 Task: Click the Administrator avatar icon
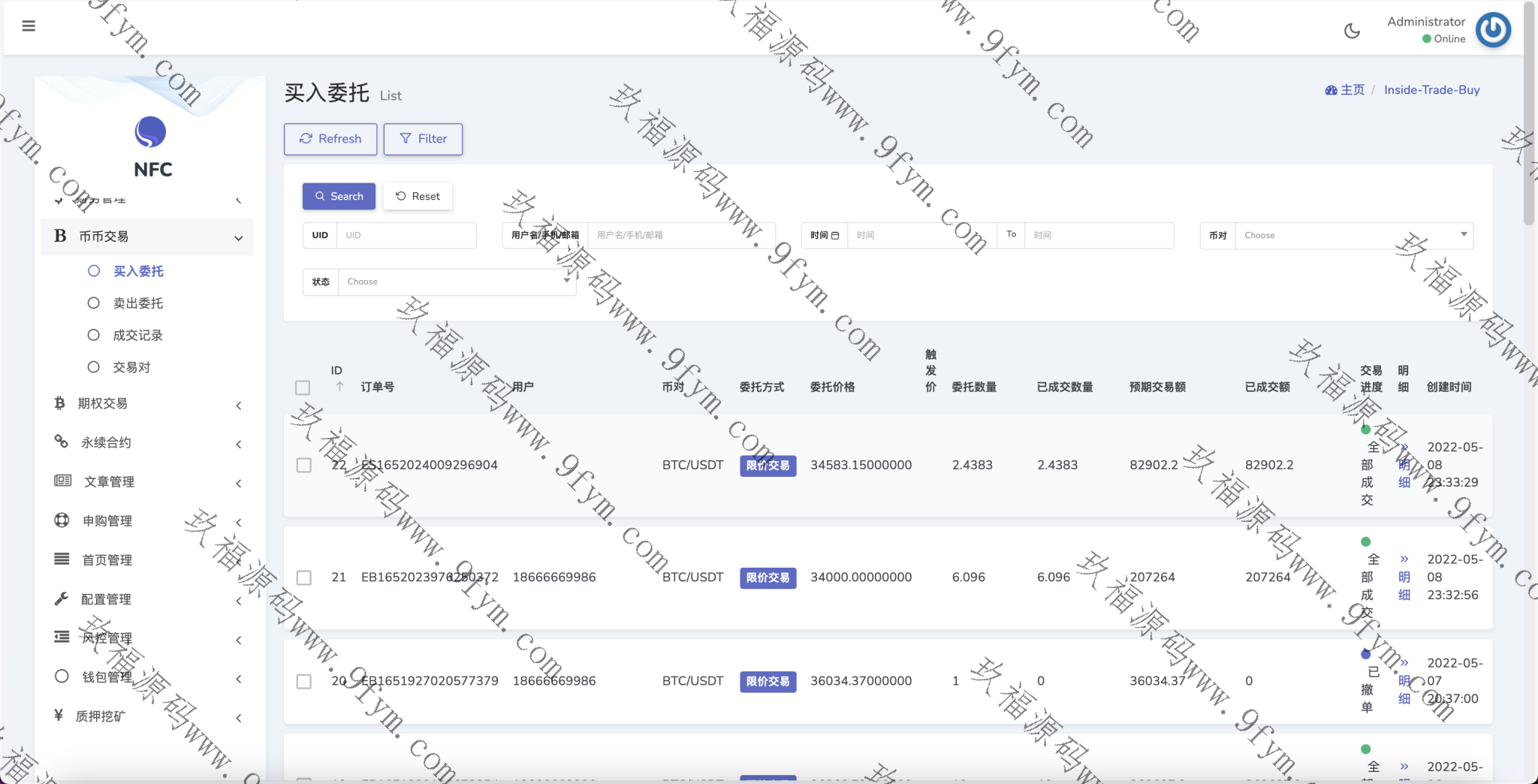1493,30
